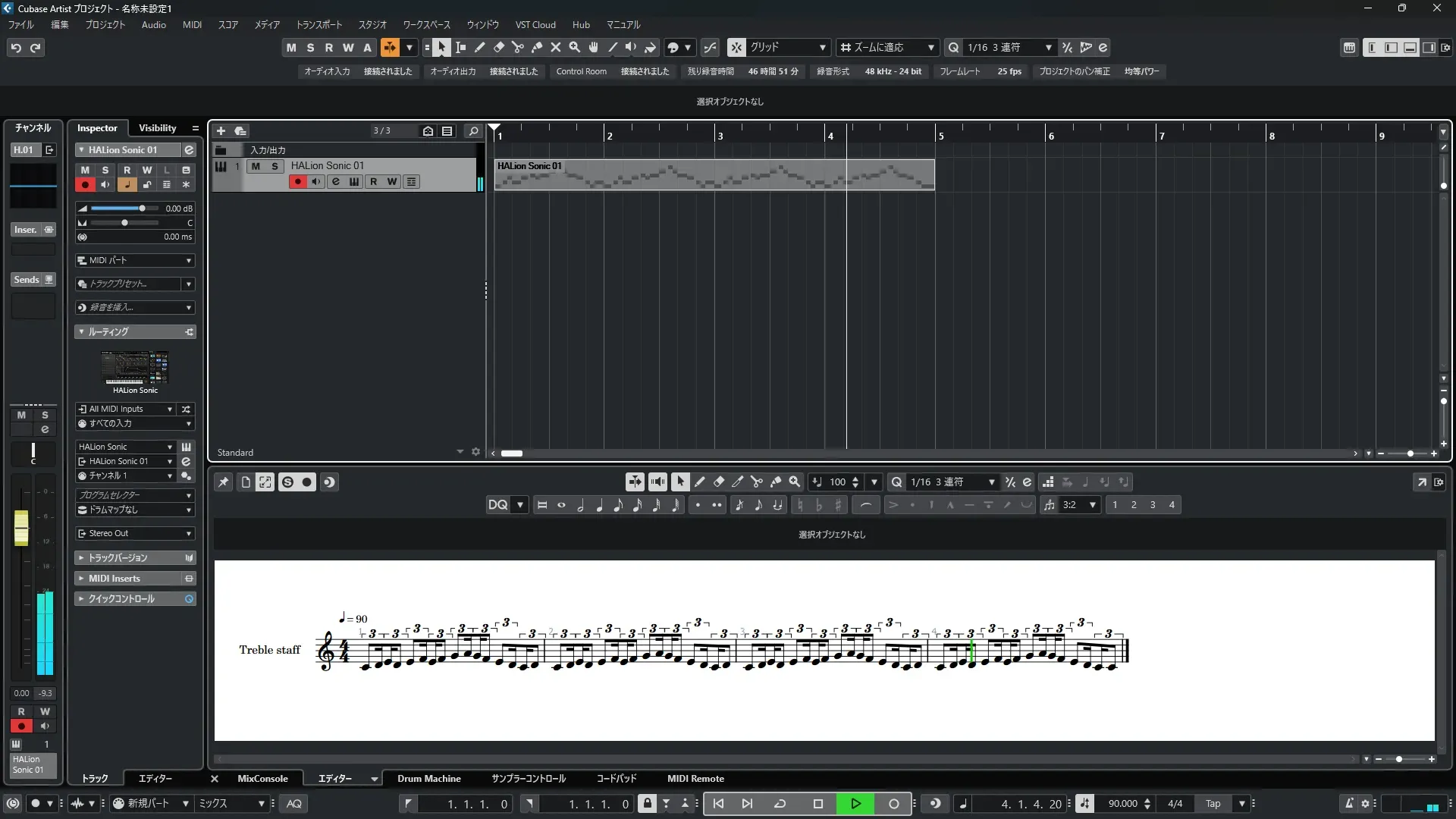This screenshot has width=1456, height=819.
Task: Open the Stereo Out routing dropdown
Action: coord(135,533)
